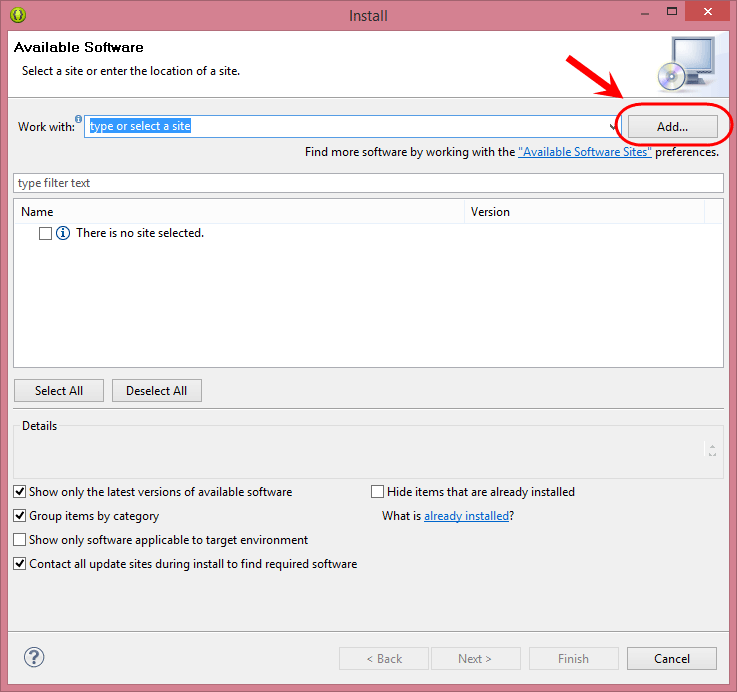737x692 pixels.
Task: Open the already installed link
Action: [466, 516]
